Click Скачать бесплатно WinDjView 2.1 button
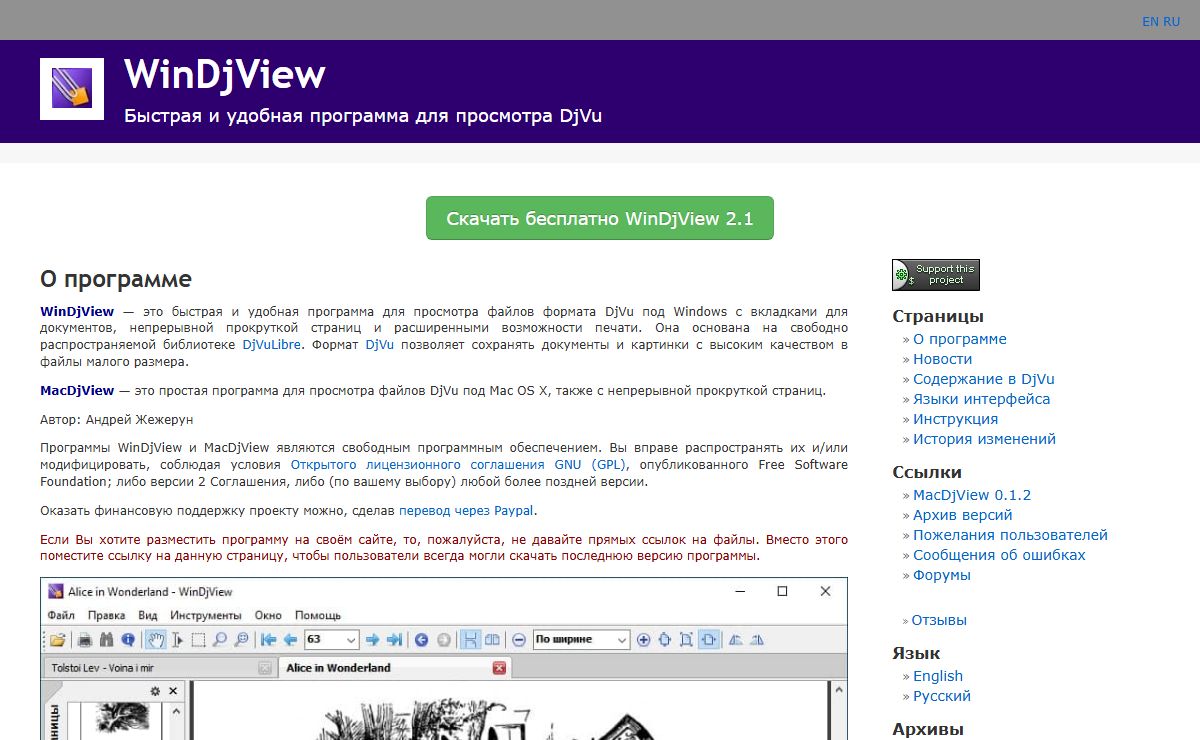 coord(600,218)
